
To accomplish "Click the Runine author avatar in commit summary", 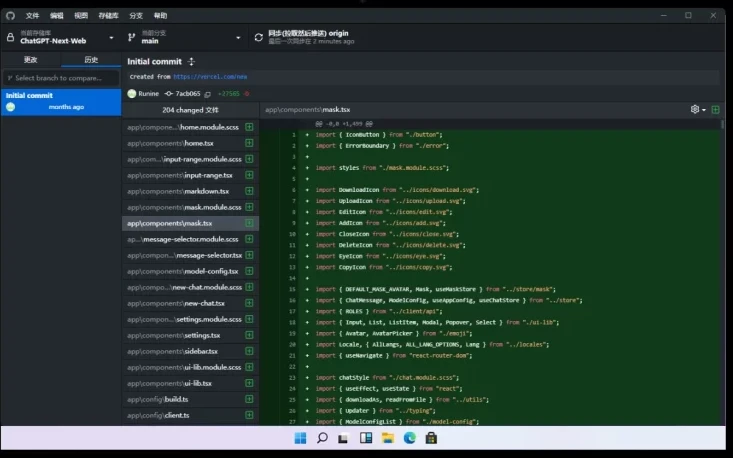I will [x=132, y=93].
